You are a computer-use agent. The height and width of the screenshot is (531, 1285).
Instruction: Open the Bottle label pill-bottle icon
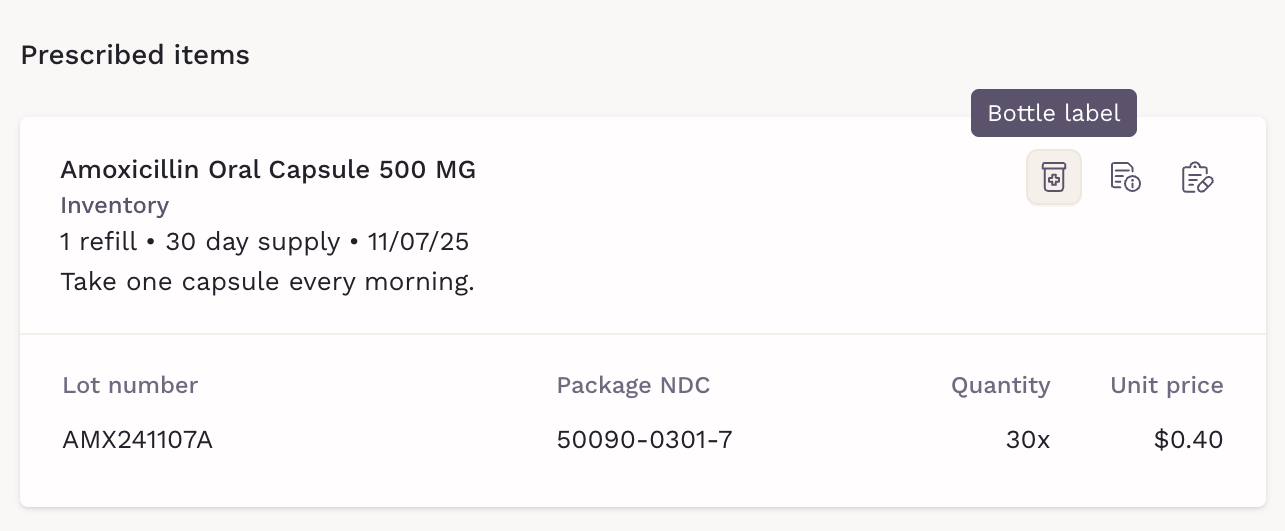1053,177
